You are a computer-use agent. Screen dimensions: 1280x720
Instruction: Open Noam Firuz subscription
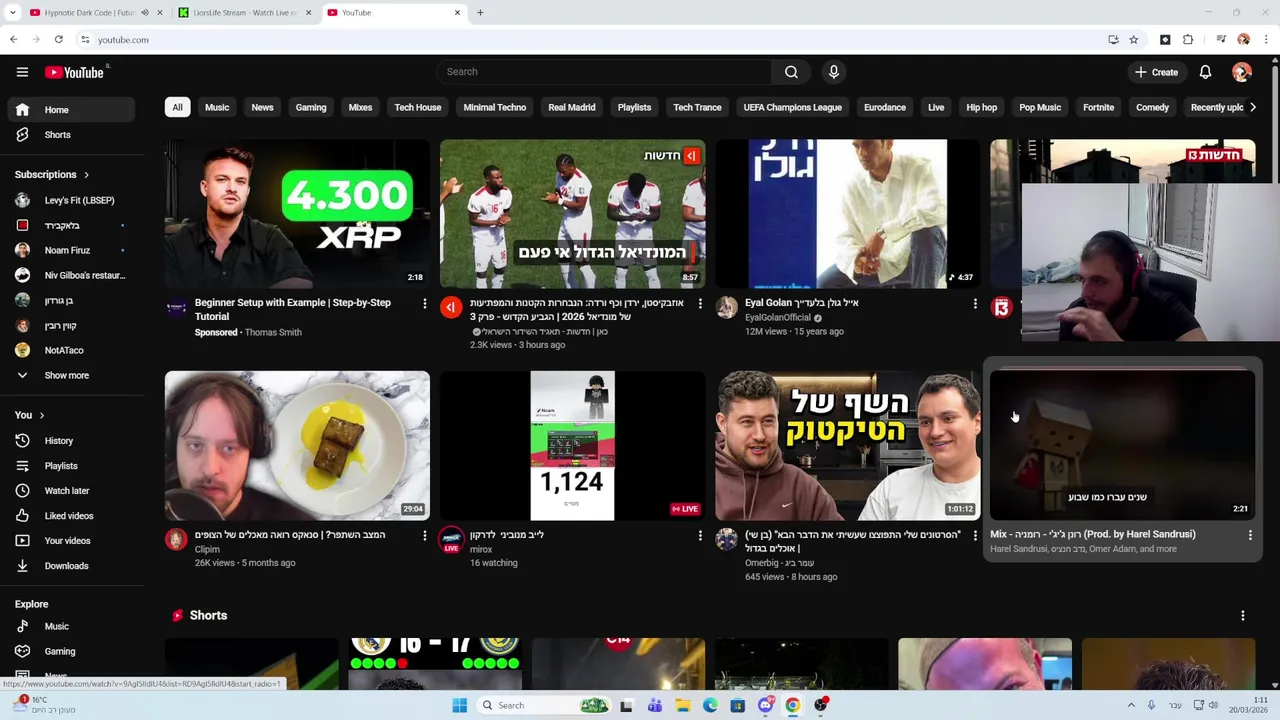[68, 250]
